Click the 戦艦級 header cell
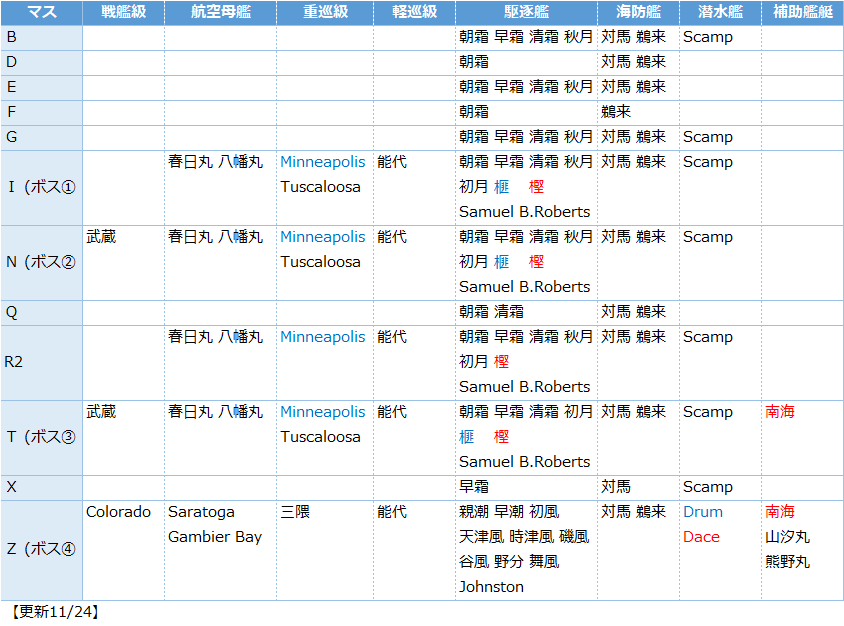Screen dimensions: 844x626 click(x=123, y=12)
